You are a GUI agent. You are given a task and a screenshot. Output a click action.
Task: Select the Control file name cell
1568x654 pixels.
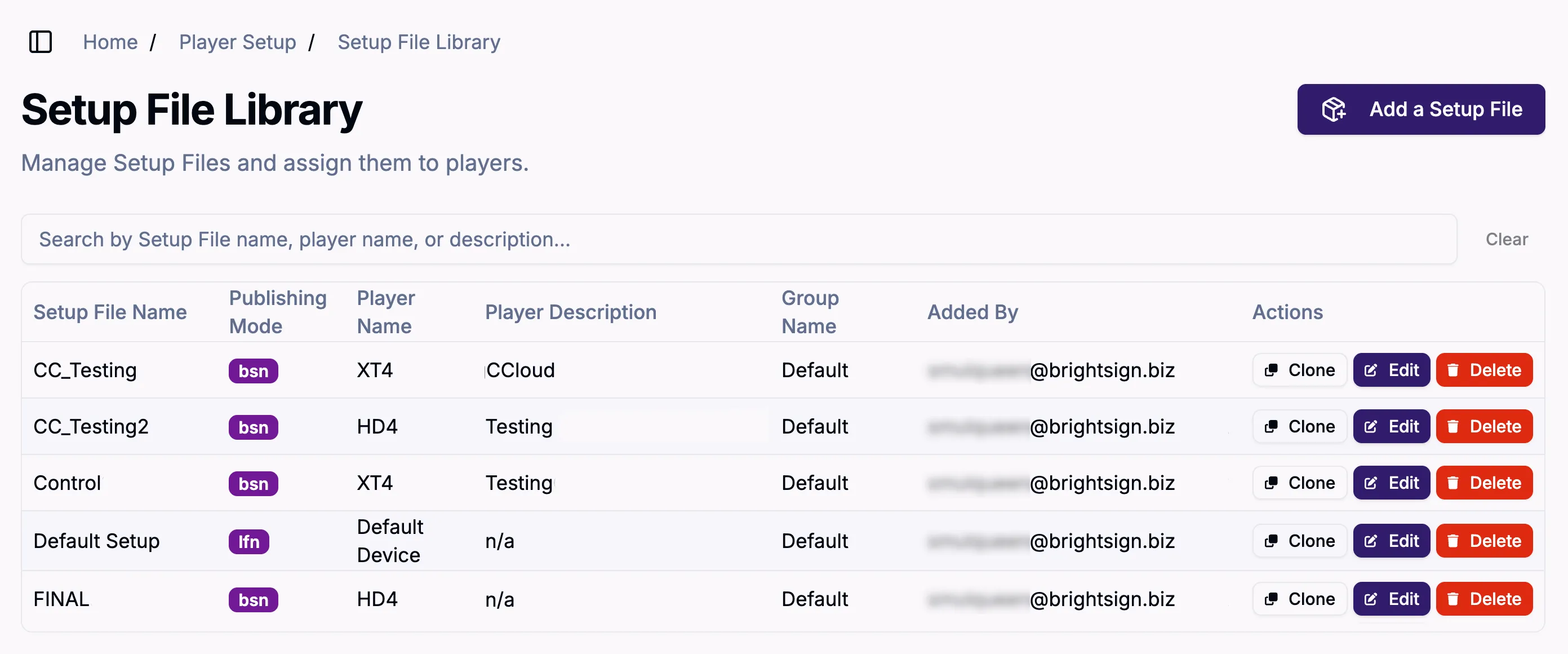tap(67, 483)
